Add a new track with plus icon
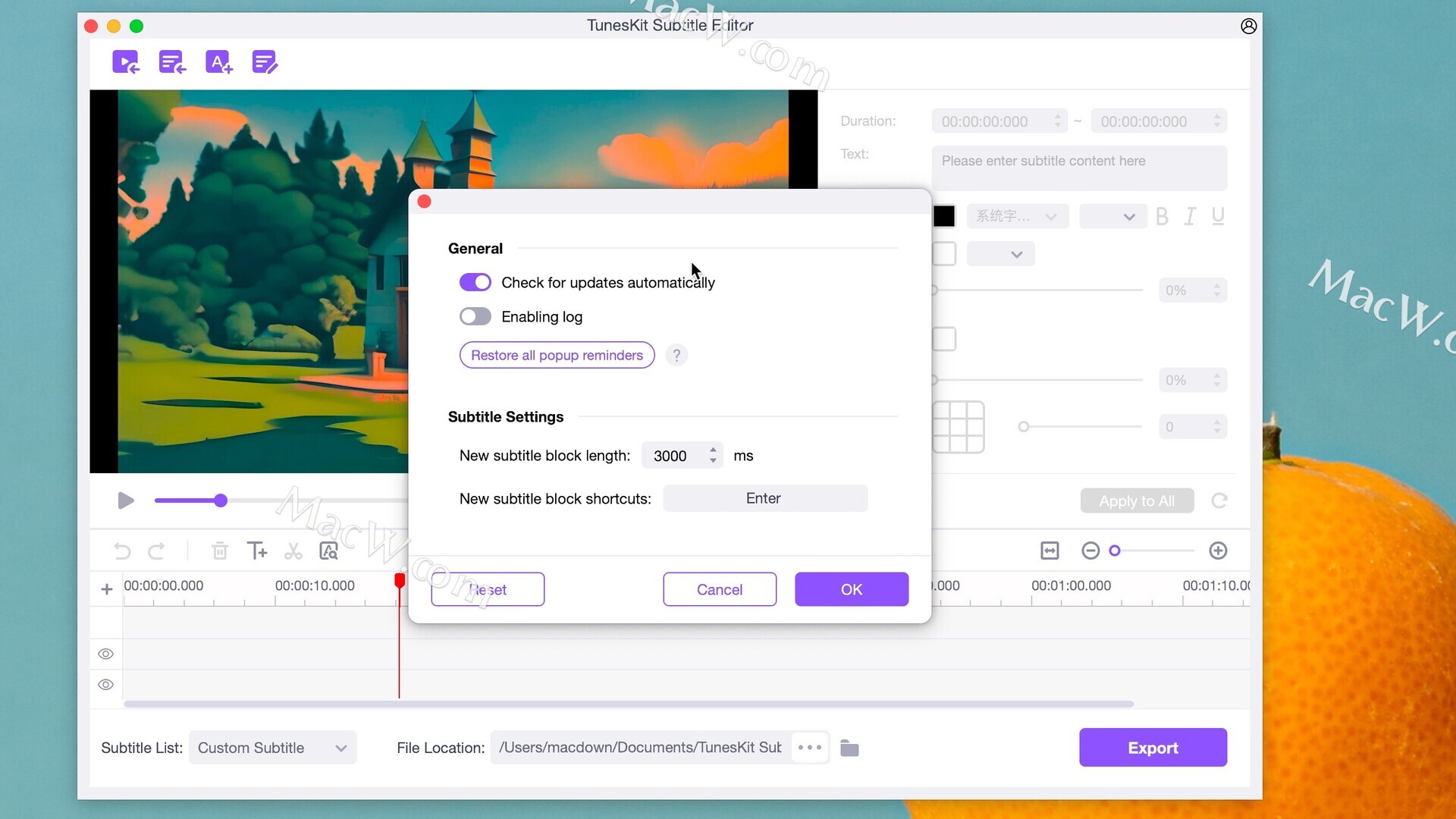 [x=107, y=589]
